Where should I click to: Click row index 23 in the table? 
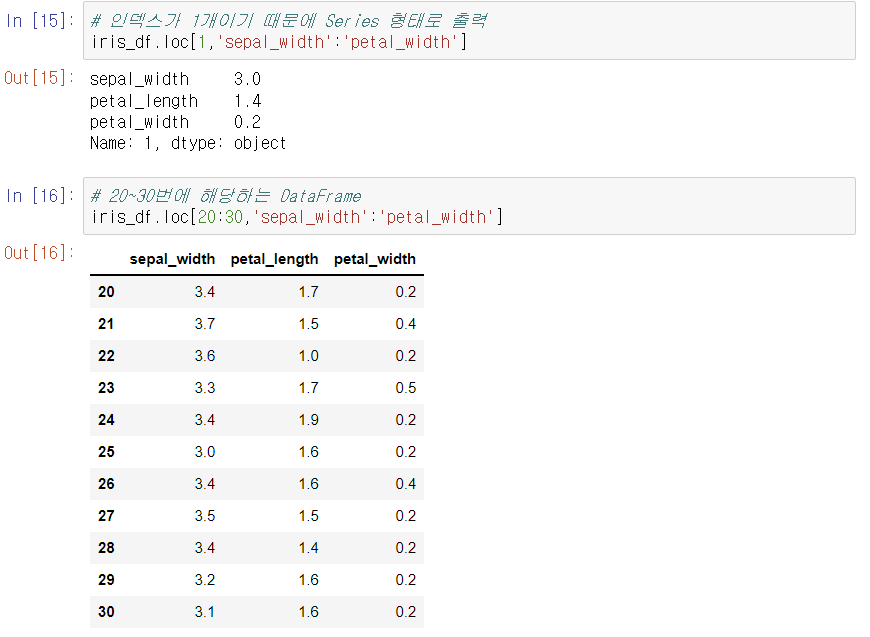106,388
